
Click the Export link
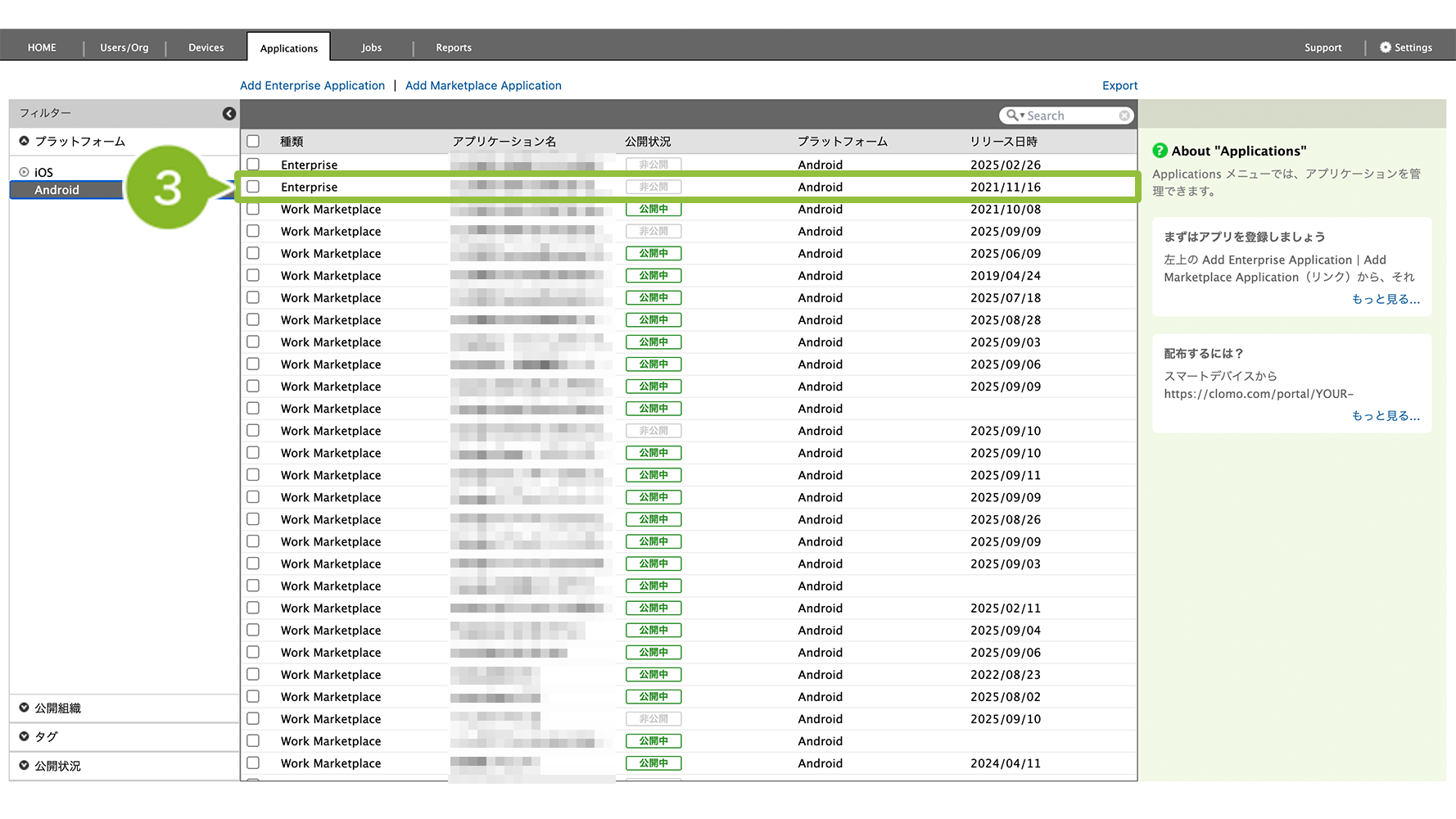(x=1119, y=85)
